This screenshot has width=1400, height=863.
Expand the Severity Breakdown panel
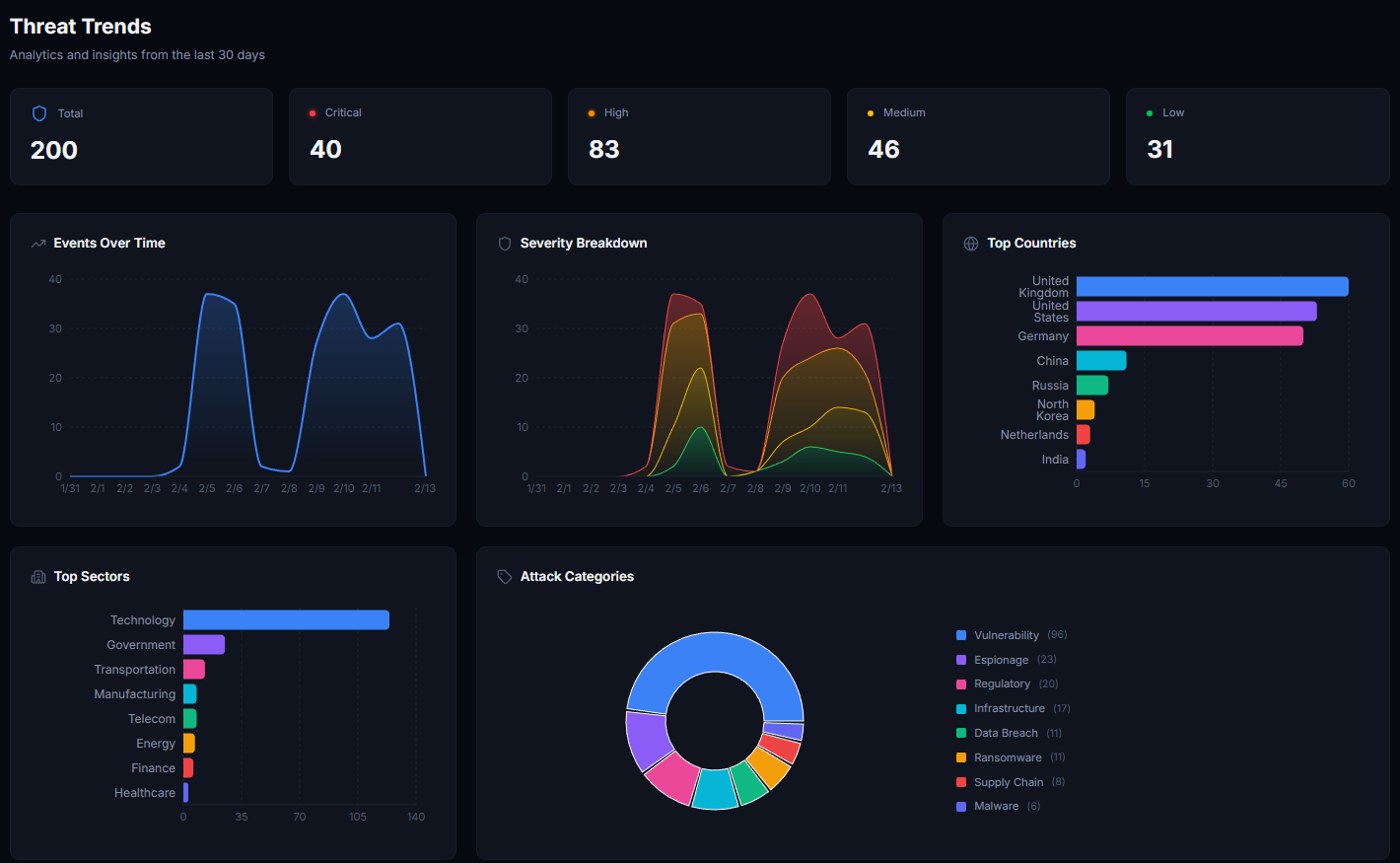tap(699, 368)
